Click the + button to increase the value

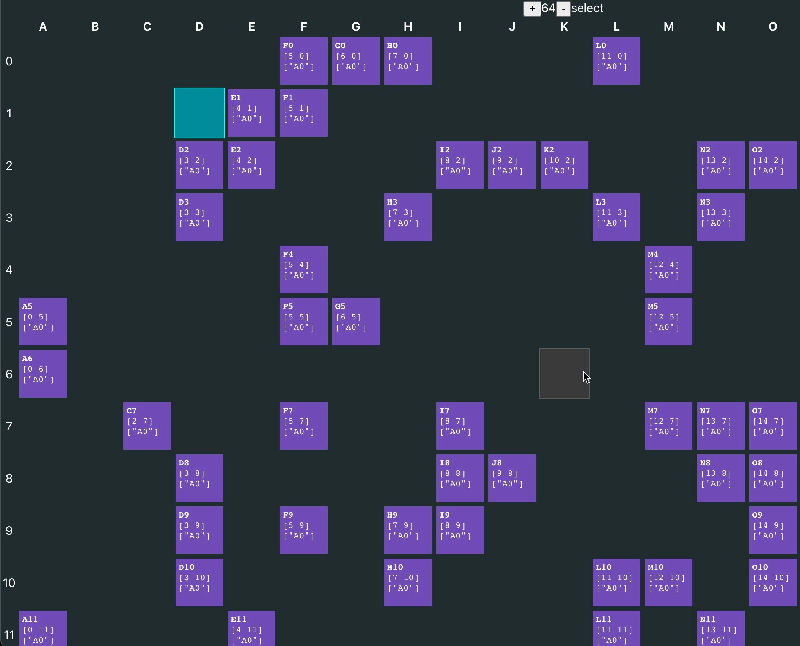(533, 8)
